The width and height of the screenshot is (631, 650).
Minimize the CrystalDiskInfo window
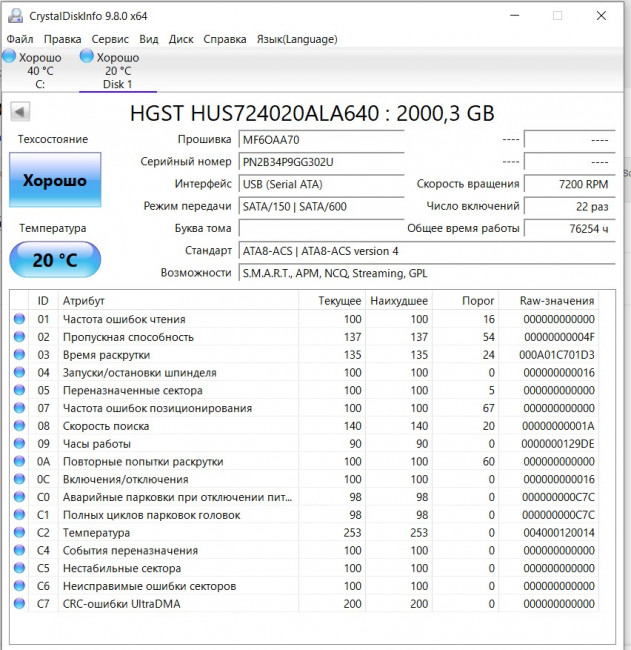tap(515, 16)
